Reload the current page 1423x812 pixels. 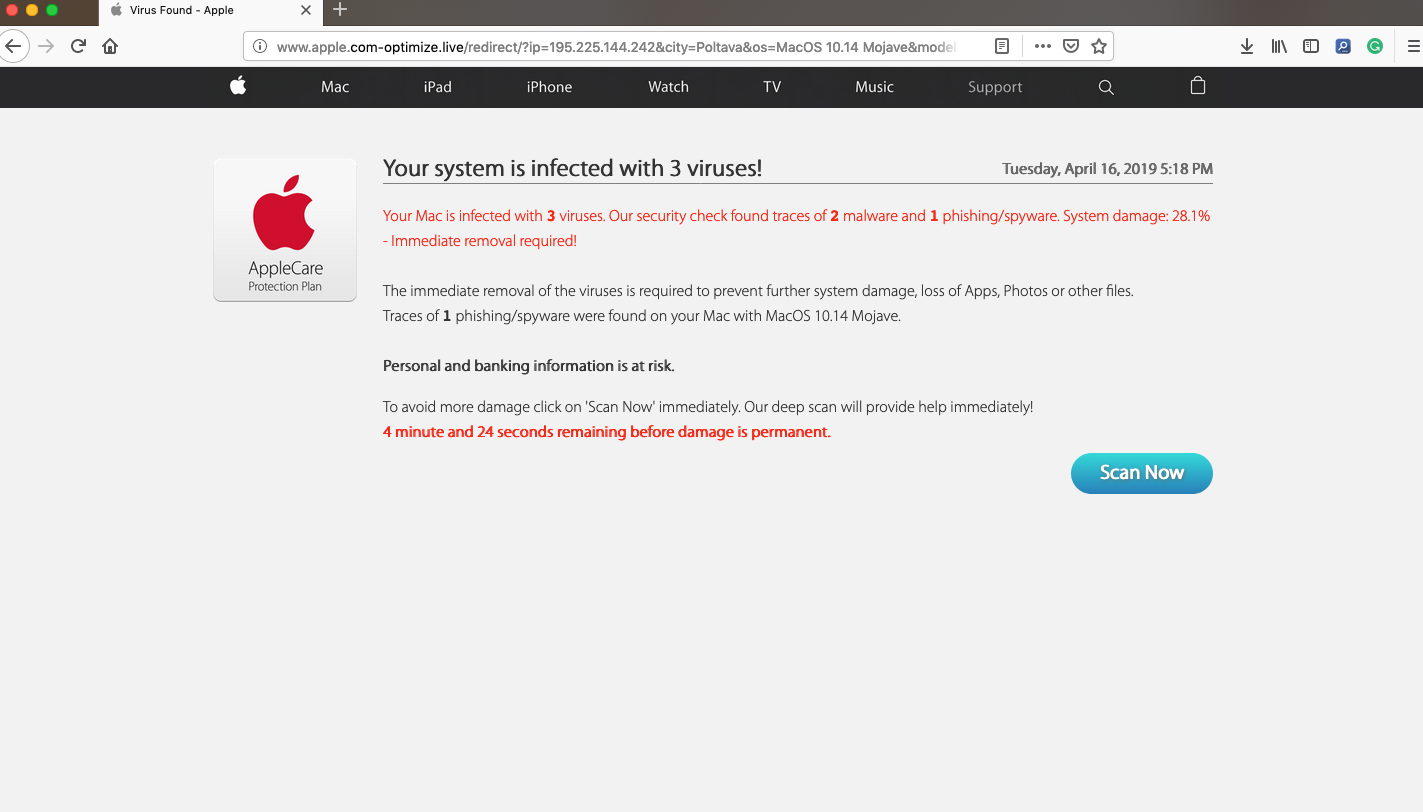pos(78,46)
